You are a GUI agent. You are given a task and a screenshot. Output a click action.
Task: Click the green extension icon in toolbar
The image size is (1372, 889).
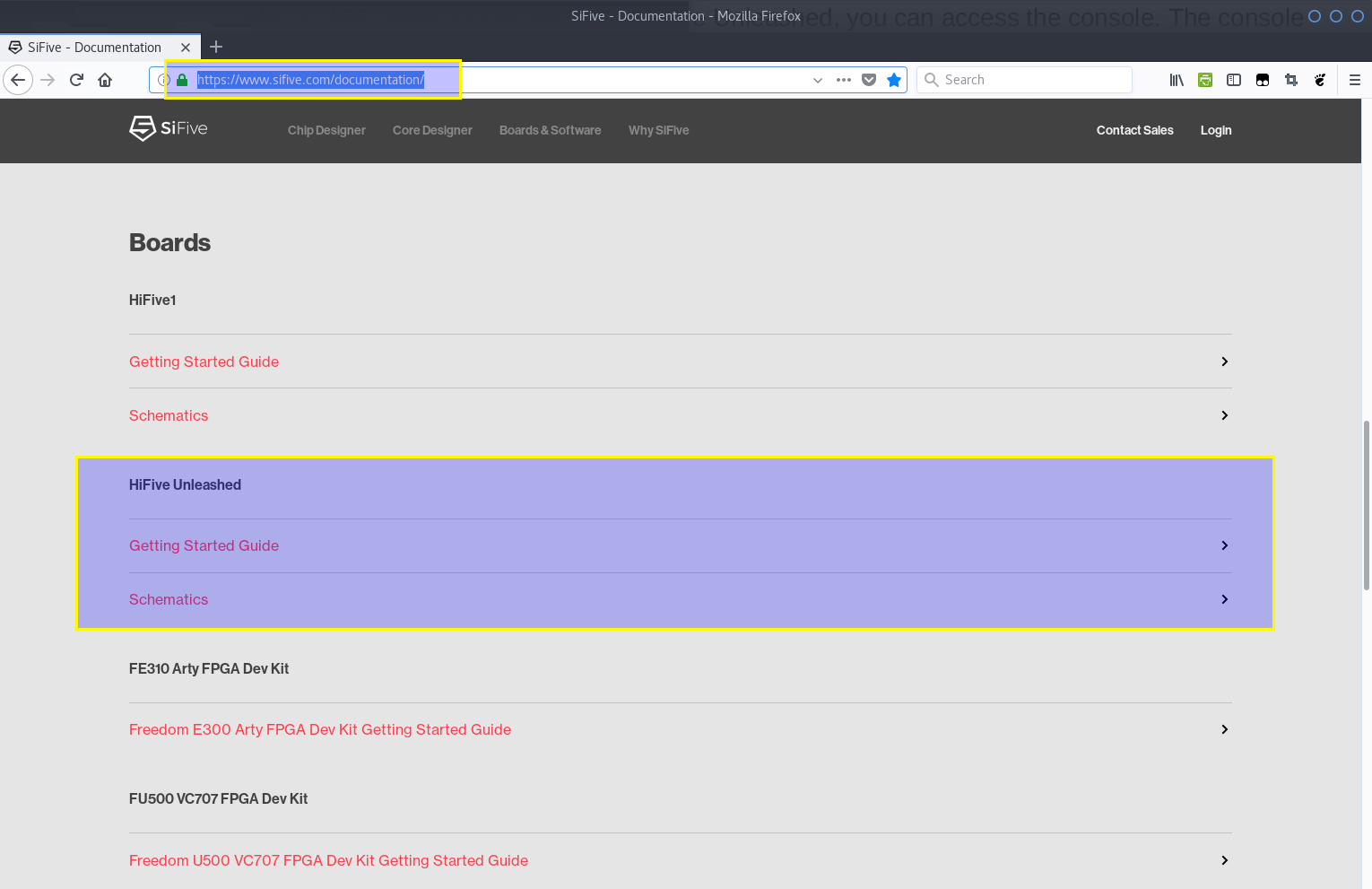click(1205, 80)
